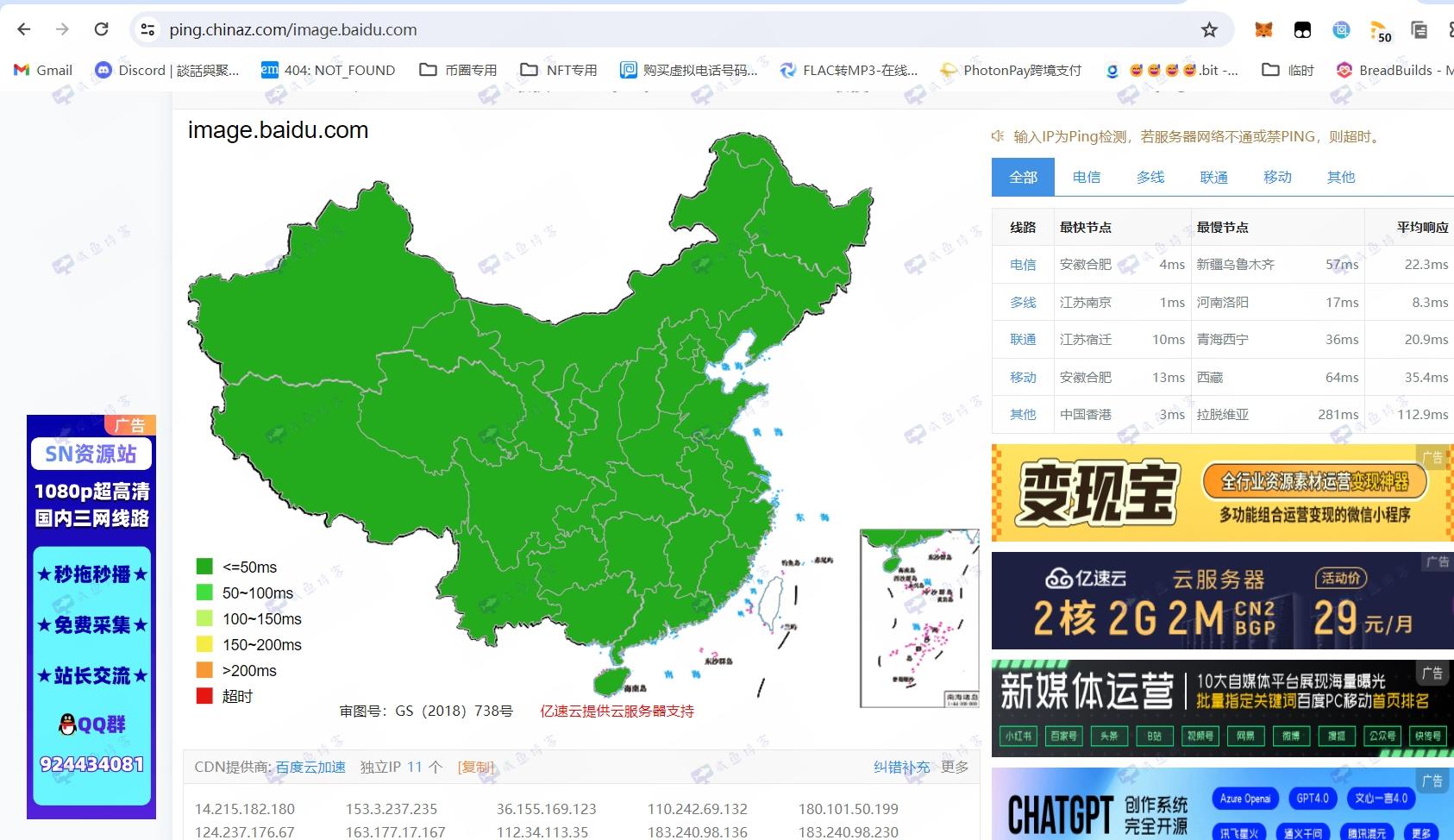Open extension with 50 badge

click(1381, 31)
